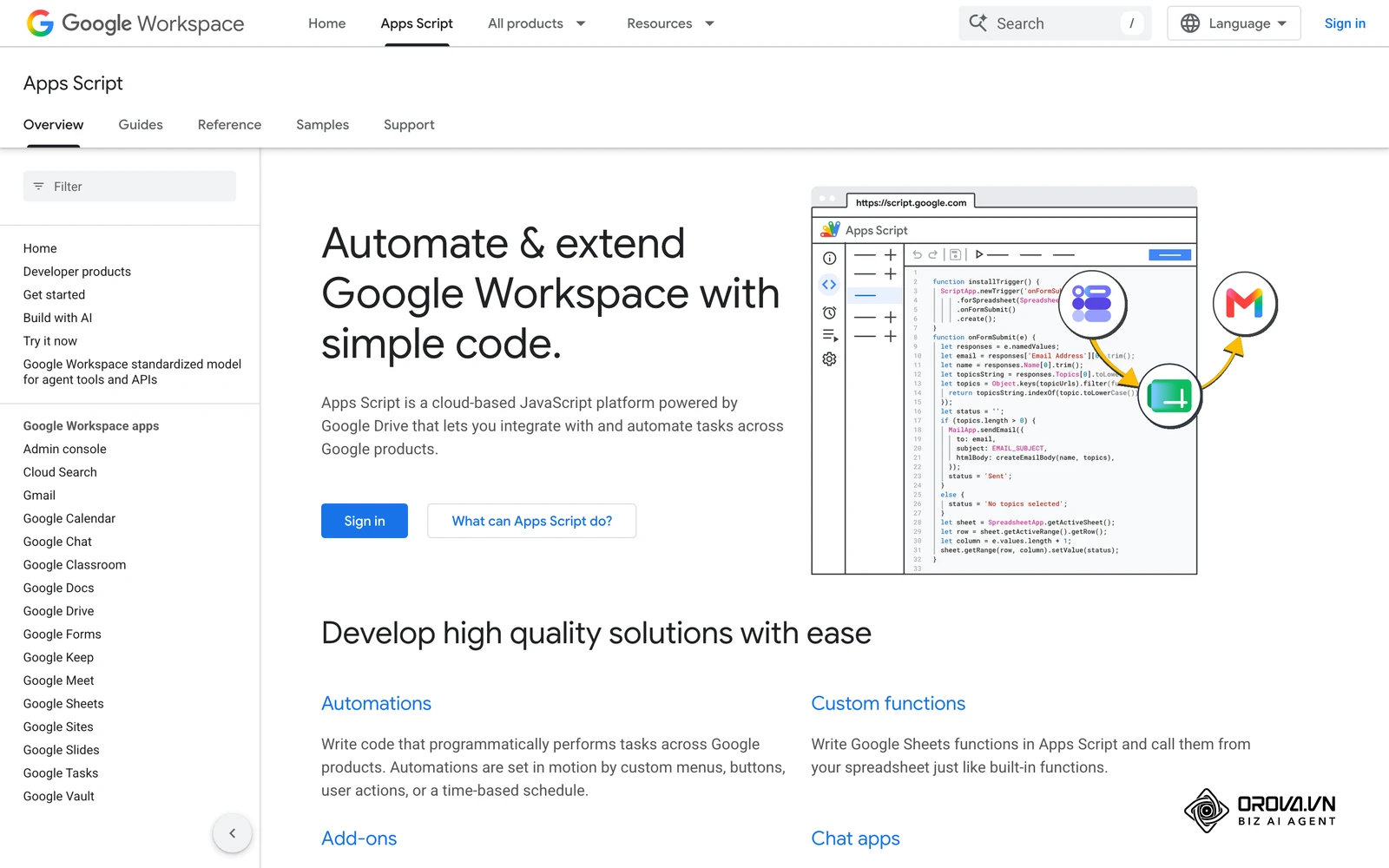Open the Language selector dropdown
Viewport: 1389px width, 868px height.
coord(1234,23)
